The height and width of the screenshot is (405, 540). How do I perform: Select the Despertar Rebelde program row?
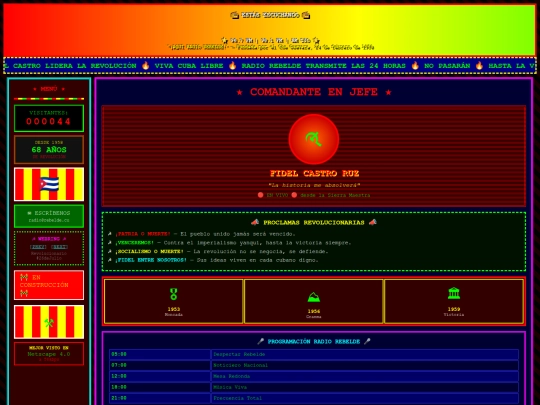365,354
